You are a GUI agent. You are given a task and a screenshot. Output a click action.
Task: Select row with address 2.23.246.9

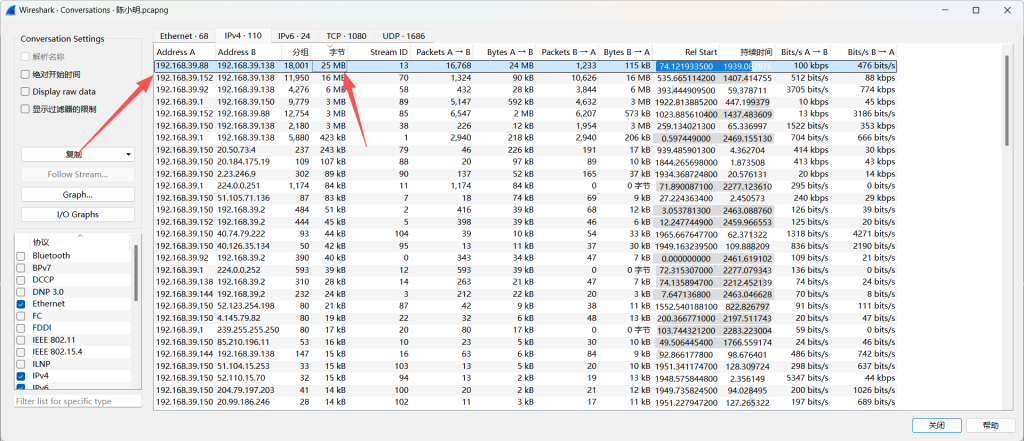click(524, 174)
